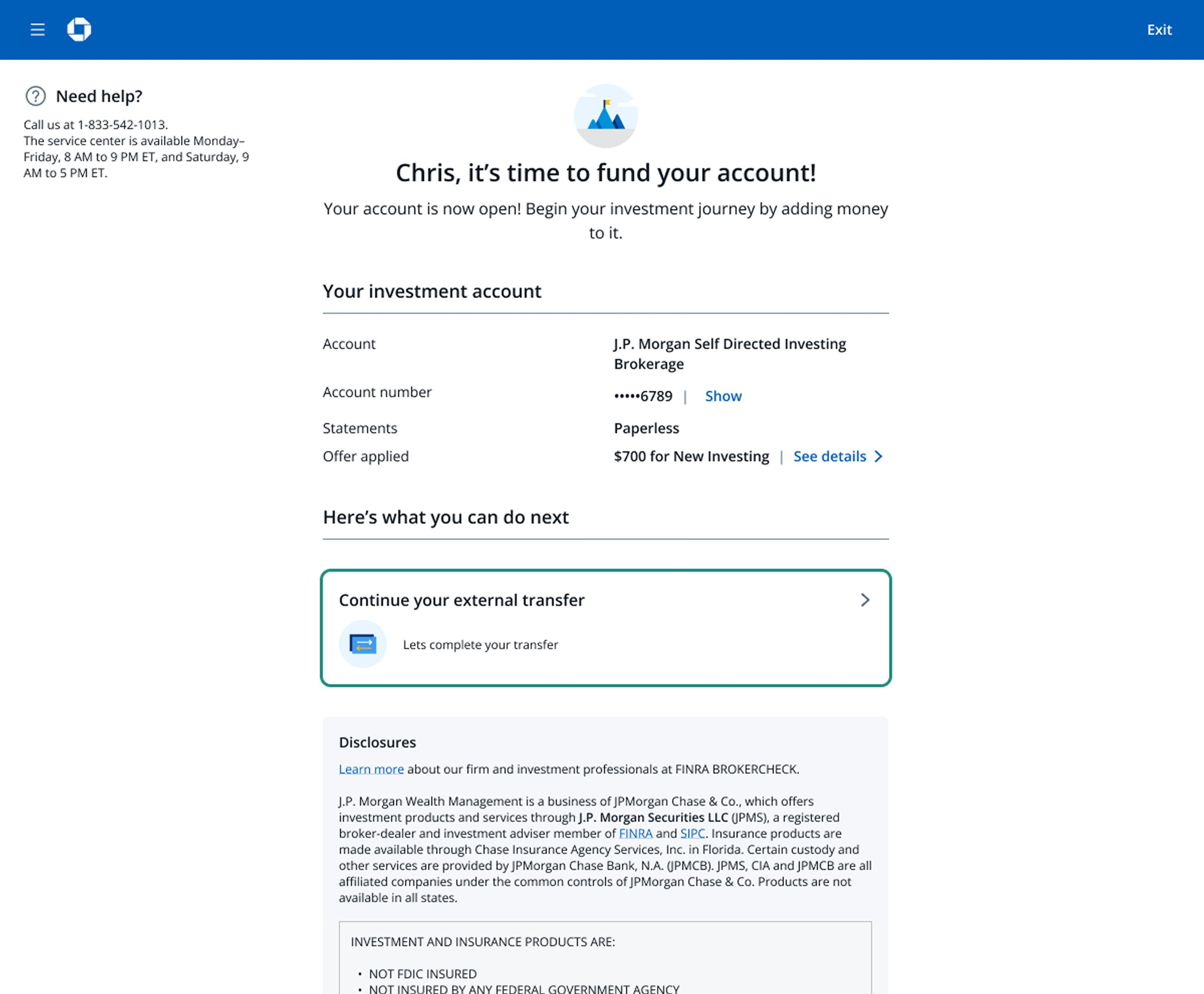Click the 'Paperless' statements value
This screenshot has height=994, width=1204.
point(646,428)
